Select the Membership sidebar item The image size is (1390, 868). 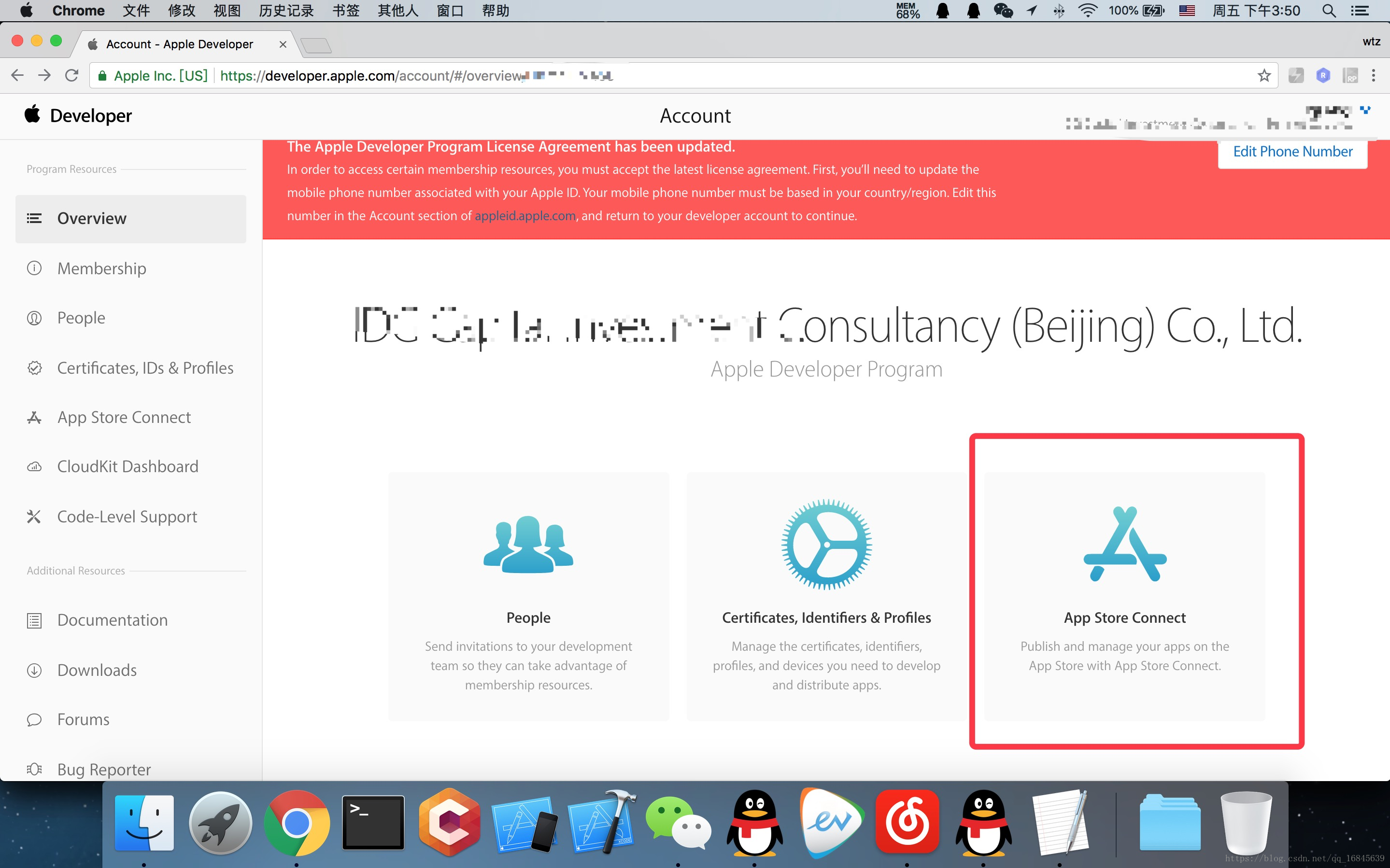click(x=101, y=267)
